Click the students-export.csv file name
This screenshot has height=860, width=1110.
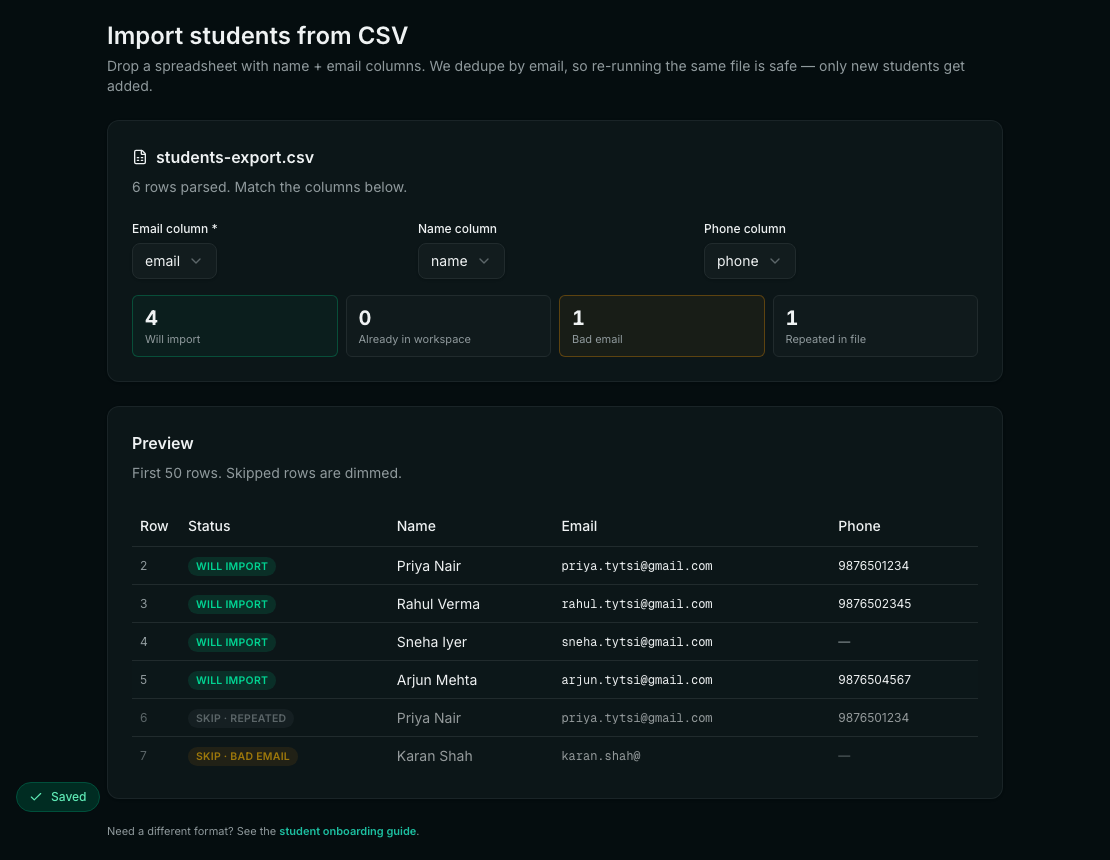(x=235, y=157)
